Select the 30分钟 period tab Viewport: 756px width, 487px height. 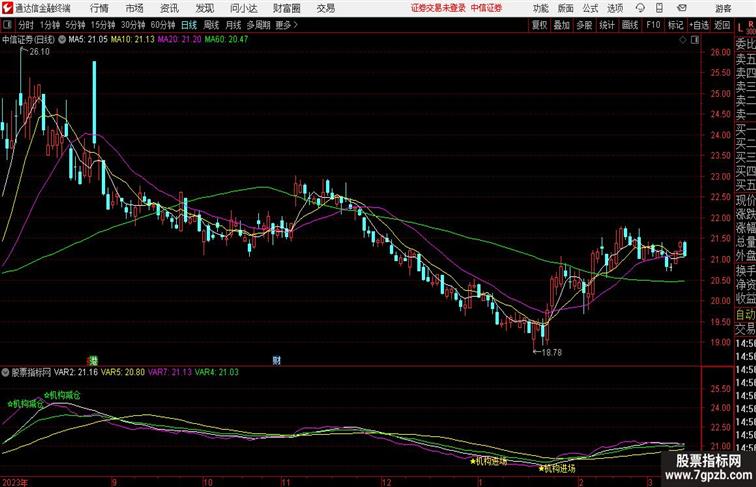[133, 25]
